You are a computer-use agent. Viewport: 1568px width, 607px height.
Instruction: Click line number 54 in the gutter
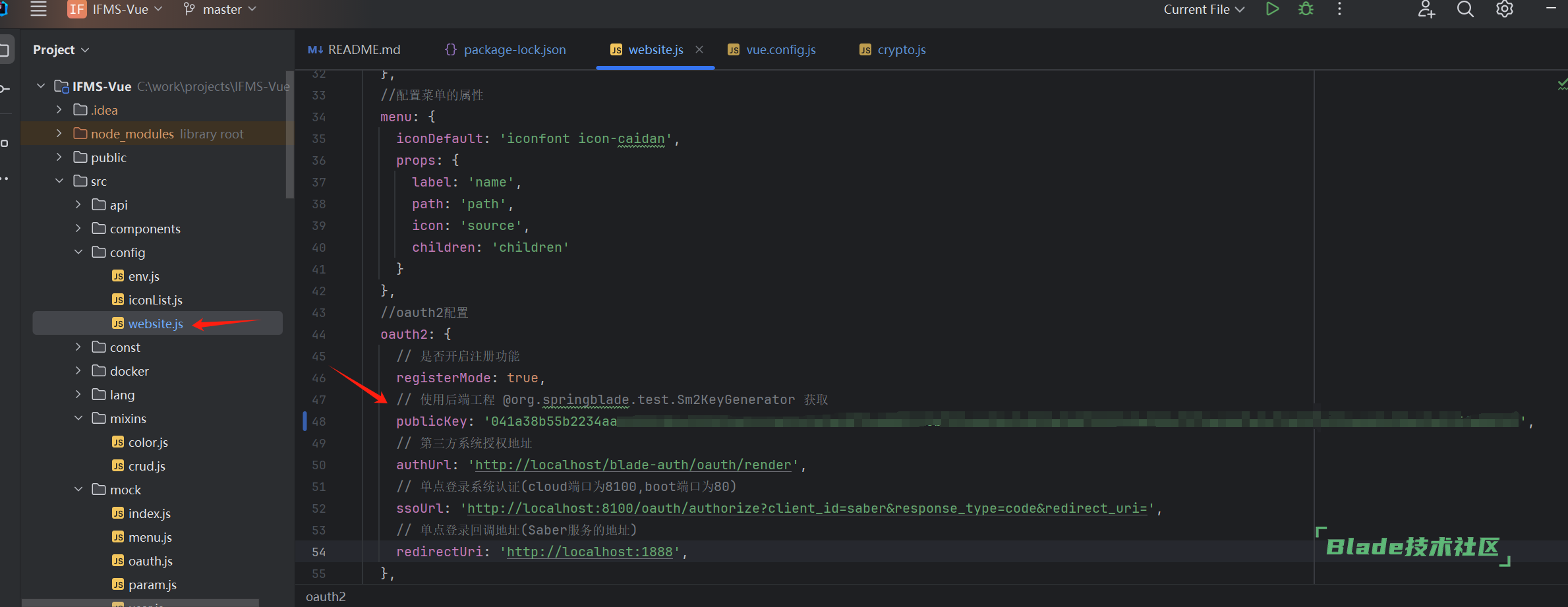coord(319,552)
